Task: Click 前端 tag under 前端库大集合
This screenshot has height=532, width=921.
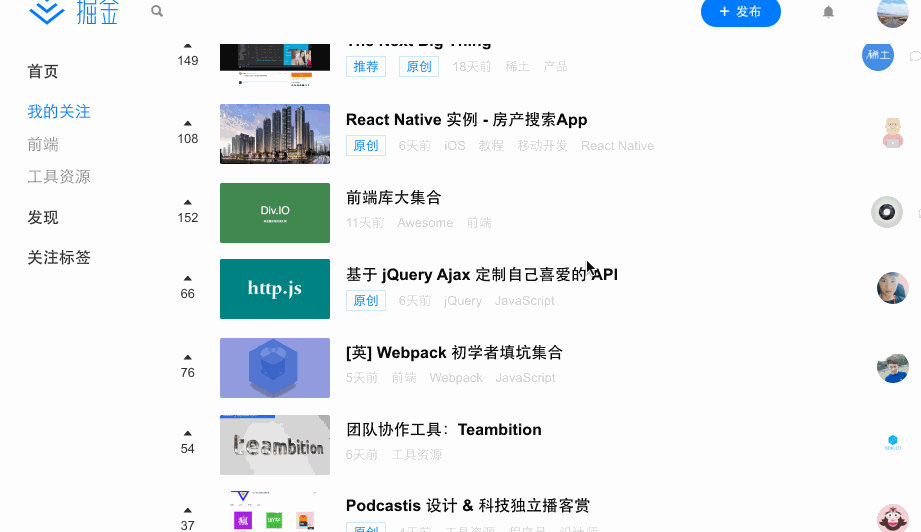Action: (x=479, y=223)
